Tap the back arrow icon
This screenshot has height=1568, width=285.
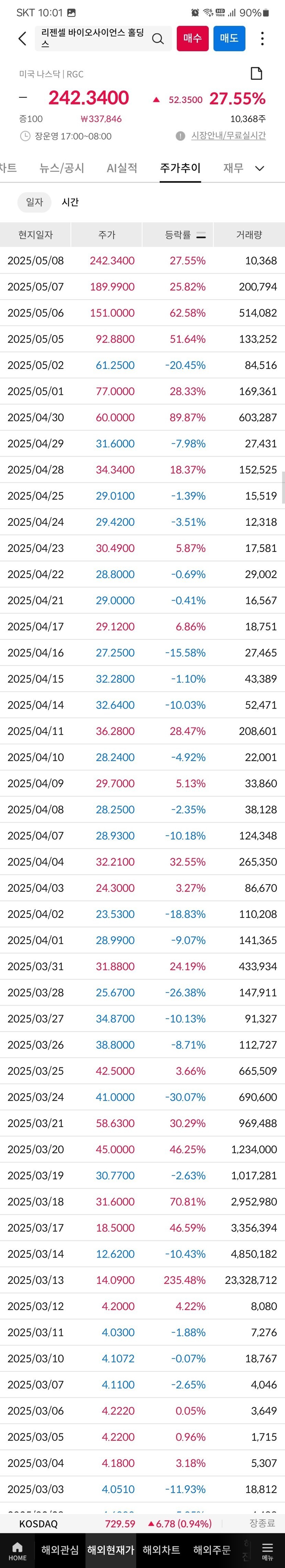click(x=22, y=39)
